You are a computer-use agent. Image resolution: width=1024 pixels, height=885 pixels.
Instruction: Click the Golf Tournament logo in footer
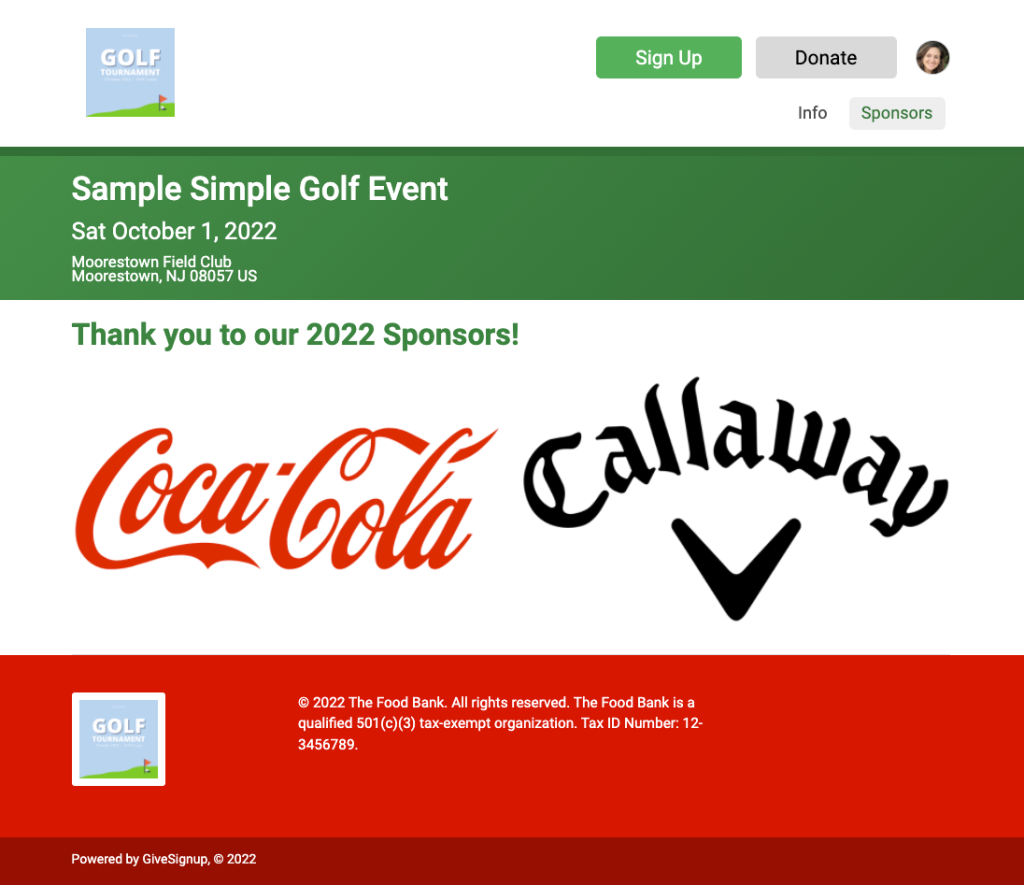click(118, 739)
